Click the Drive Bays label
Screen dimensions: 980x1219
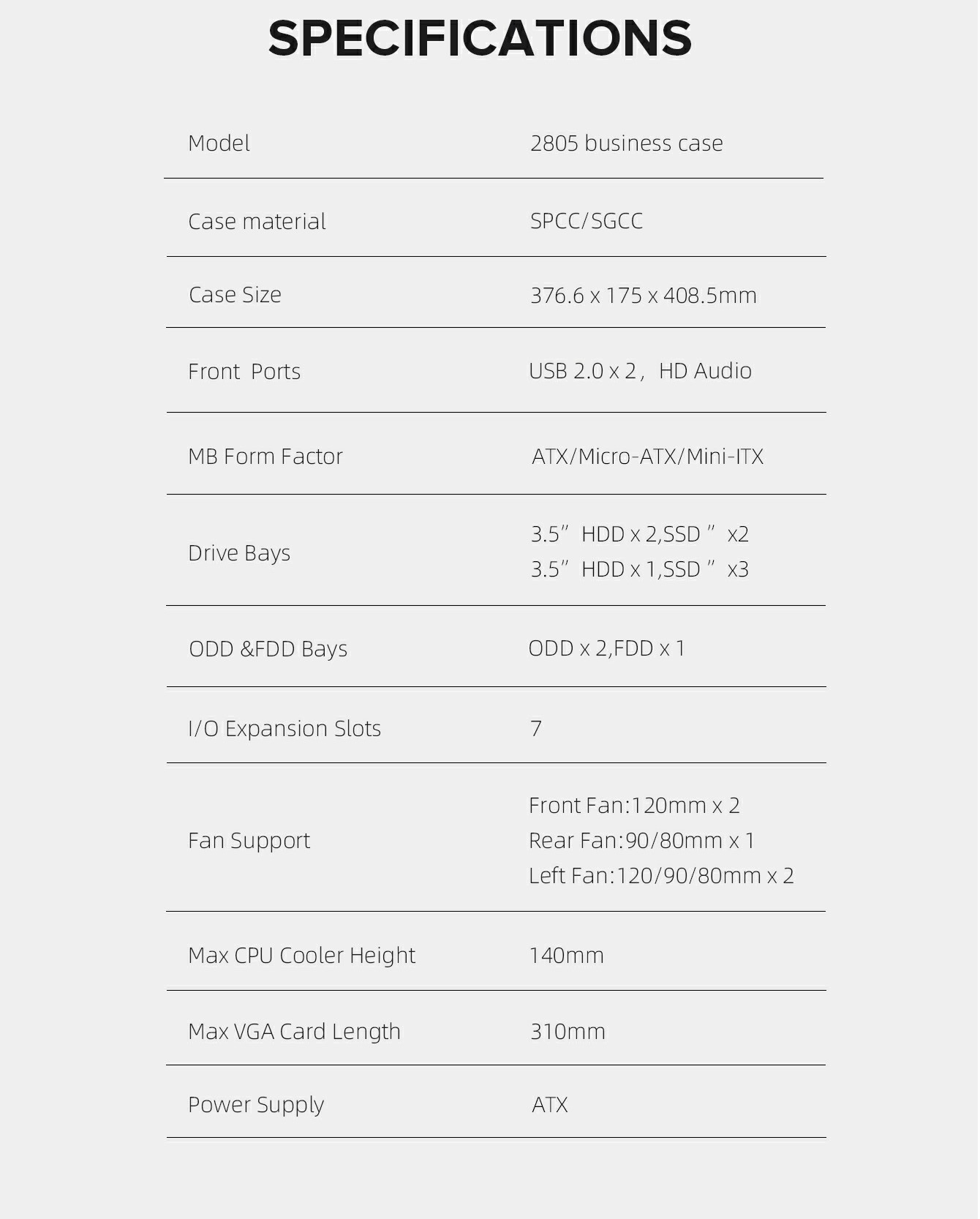click(x=239, y=553)
